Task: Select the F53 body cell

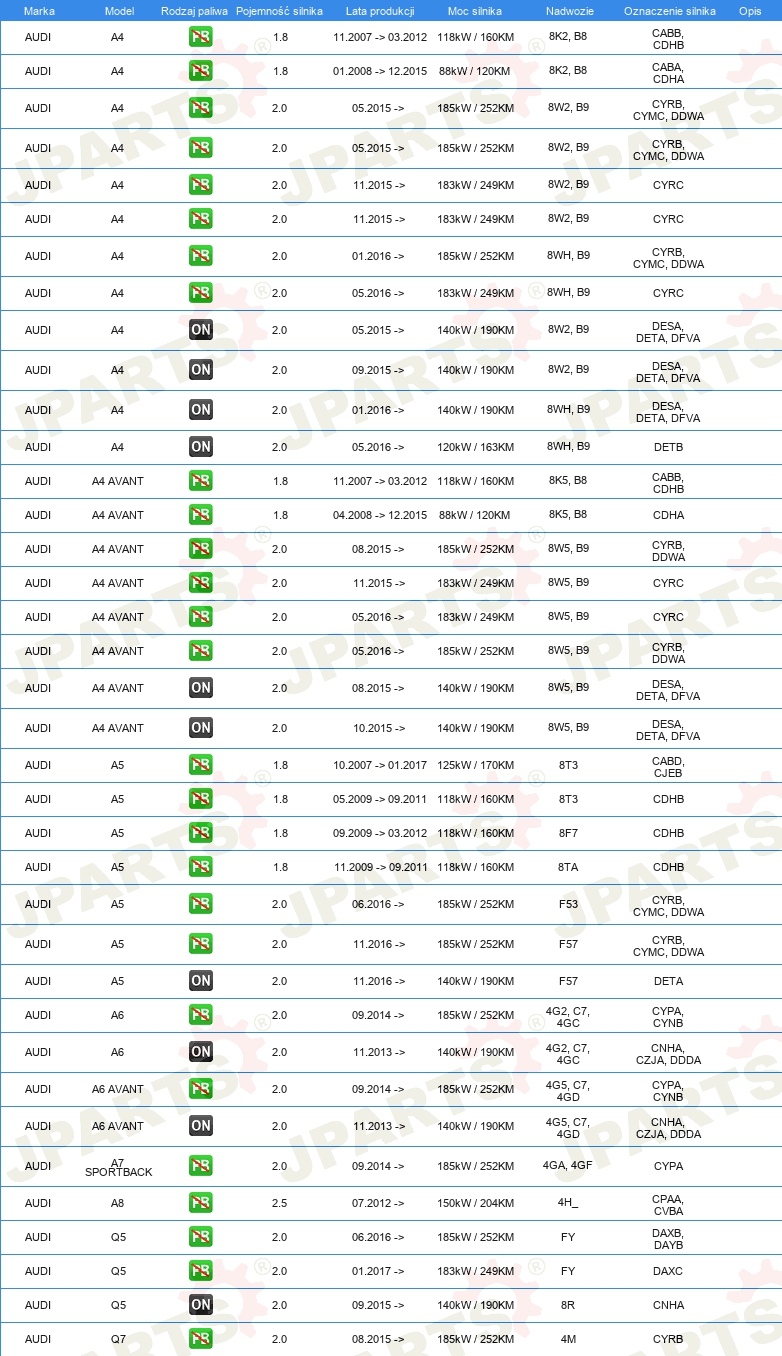Action: [x=568, y=904]
